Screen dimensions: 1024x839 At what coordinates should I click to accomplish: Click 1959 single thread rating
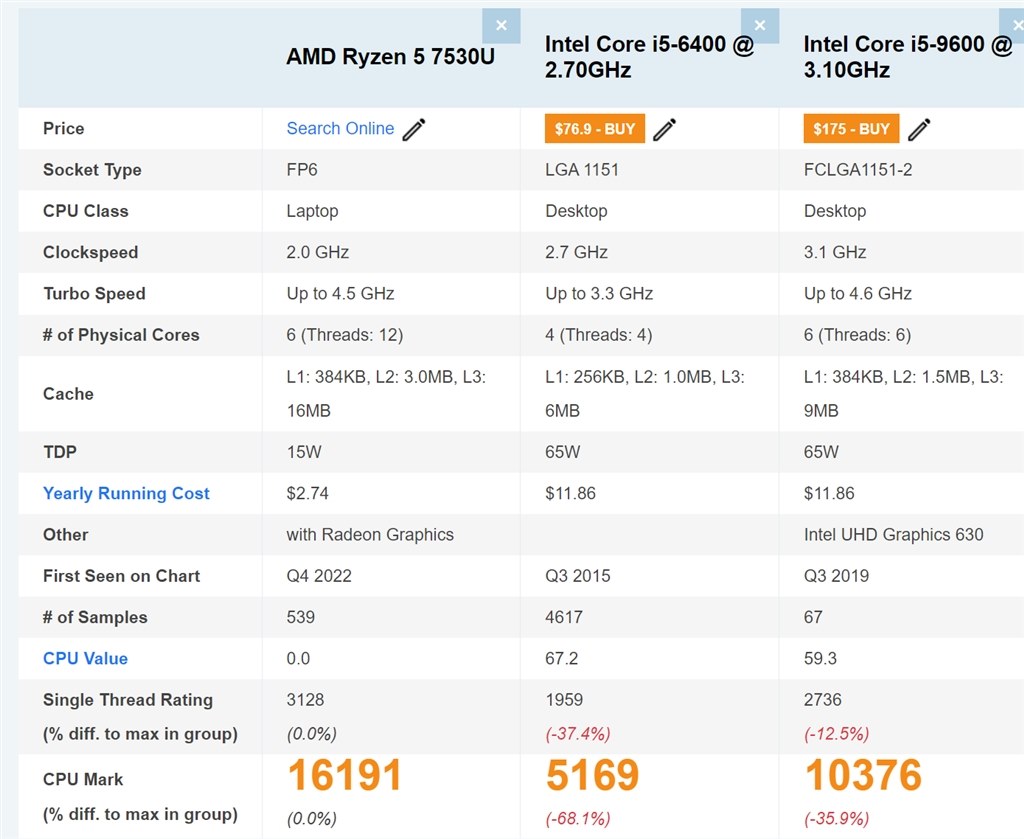(564, 700)
